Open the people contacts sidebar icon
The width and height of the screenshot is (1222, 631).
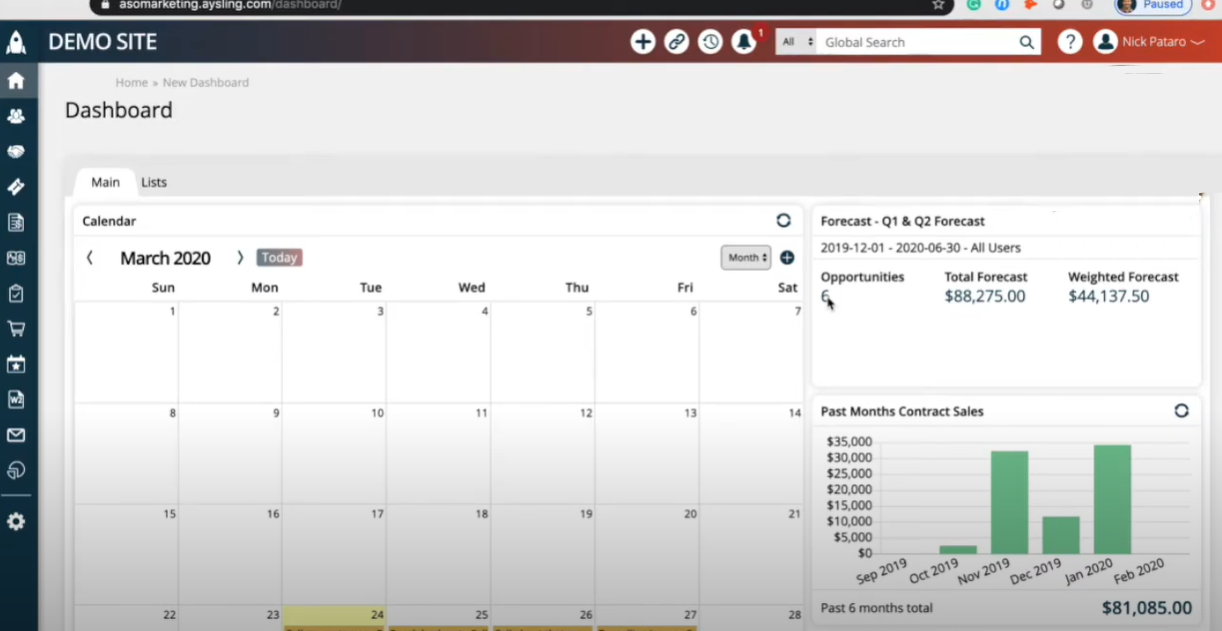click(16, 116)
